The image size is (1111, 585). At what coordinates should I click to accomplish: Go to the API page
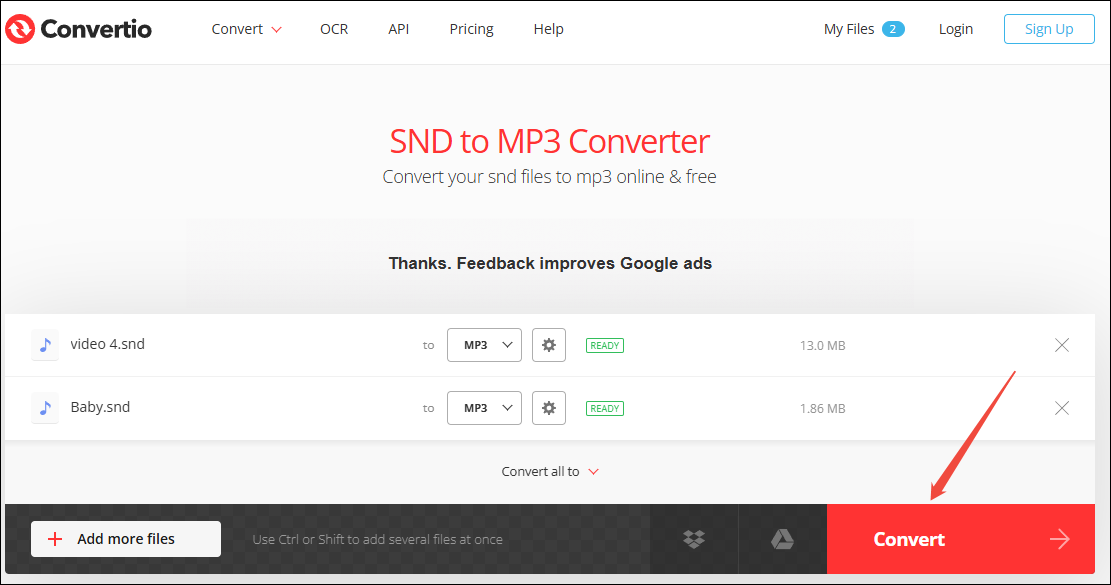pyautogui.click(x=398, y=29)
